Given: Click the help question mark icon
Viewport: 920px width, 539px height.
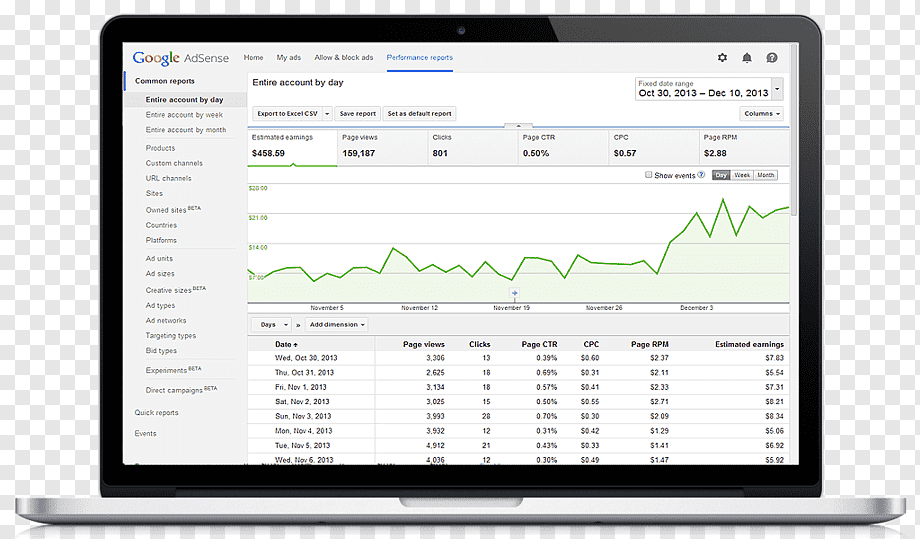Looking at the screenshot, I should point(772,57).
